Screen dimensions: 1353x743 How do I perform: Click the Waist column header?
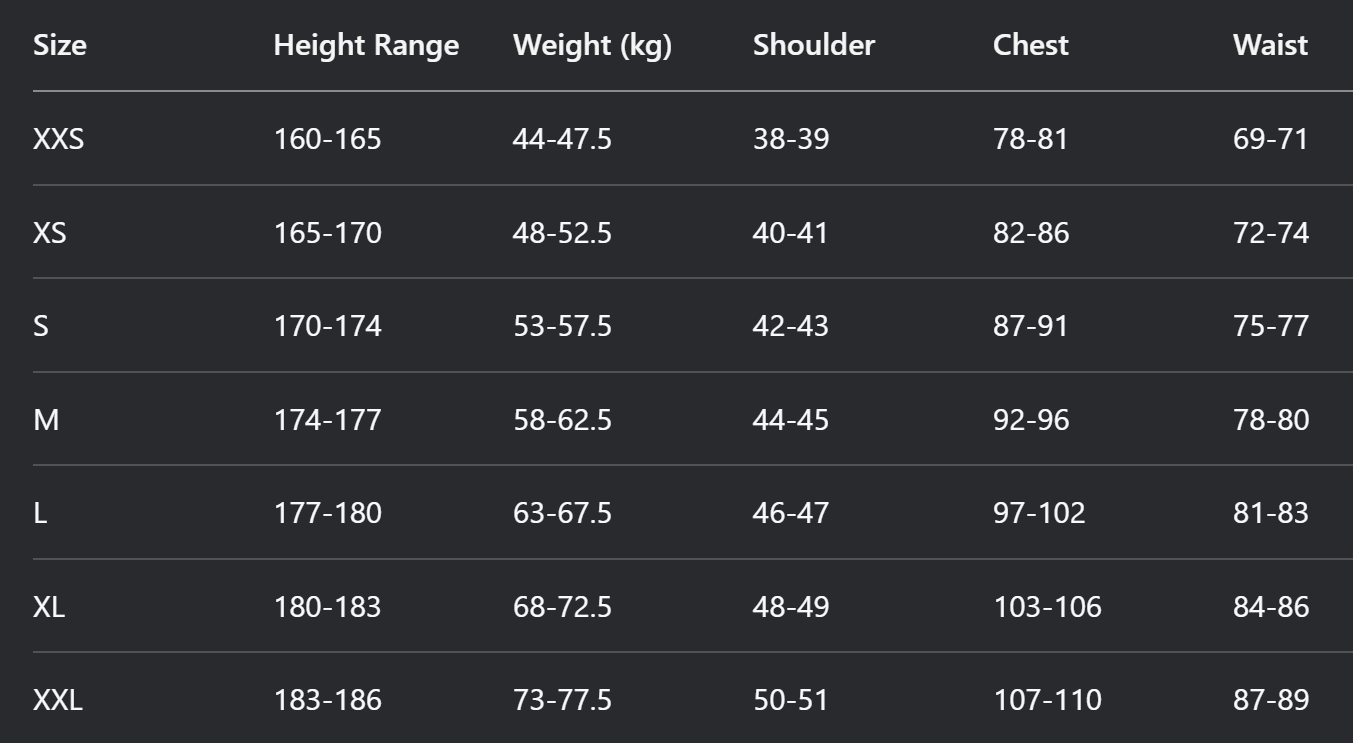[1270, 45]
